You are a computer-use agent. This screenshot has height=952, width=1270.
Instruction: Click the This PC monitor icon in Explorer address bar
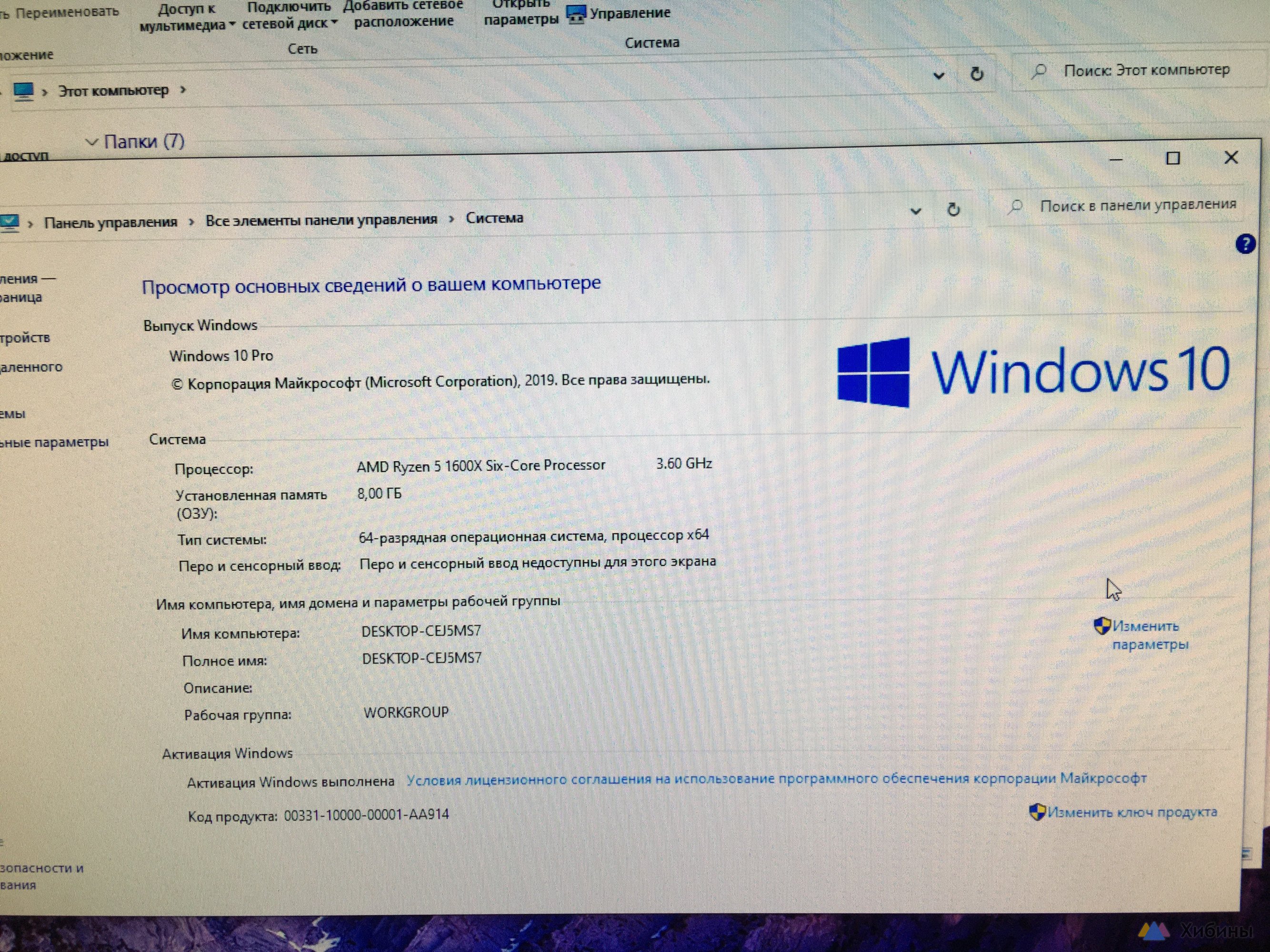23,92
